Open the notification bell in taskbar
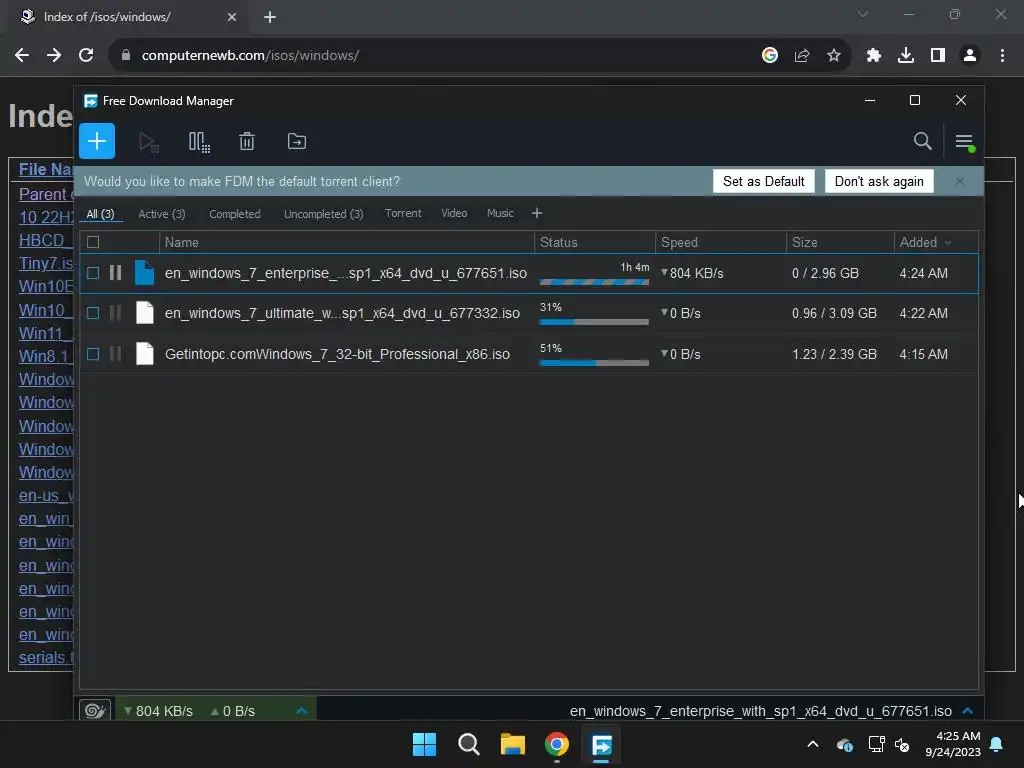 click(x=997, y=744)
